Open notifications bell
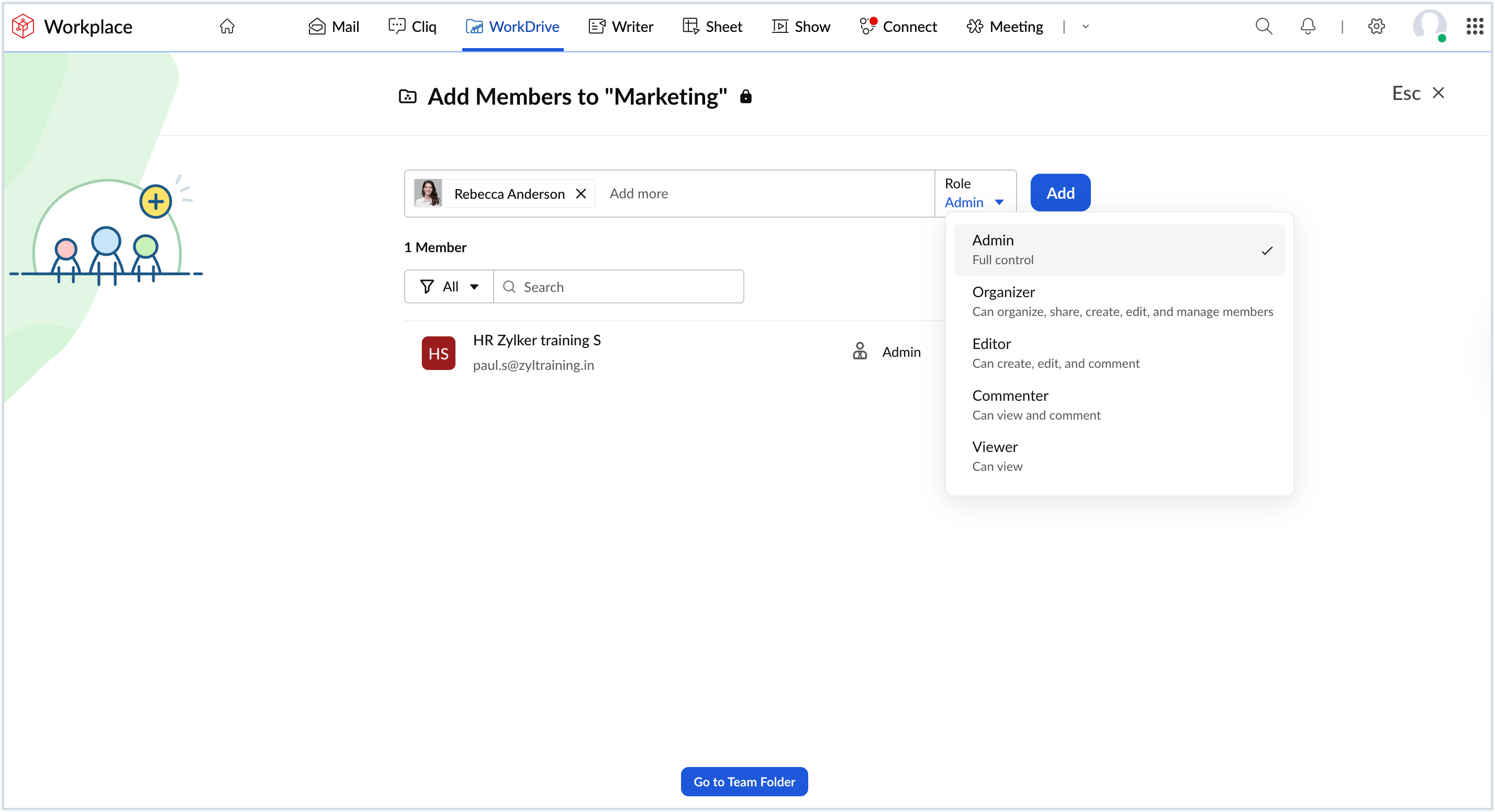This screenshot has width=1495, height=812. tap(1308, 27)
